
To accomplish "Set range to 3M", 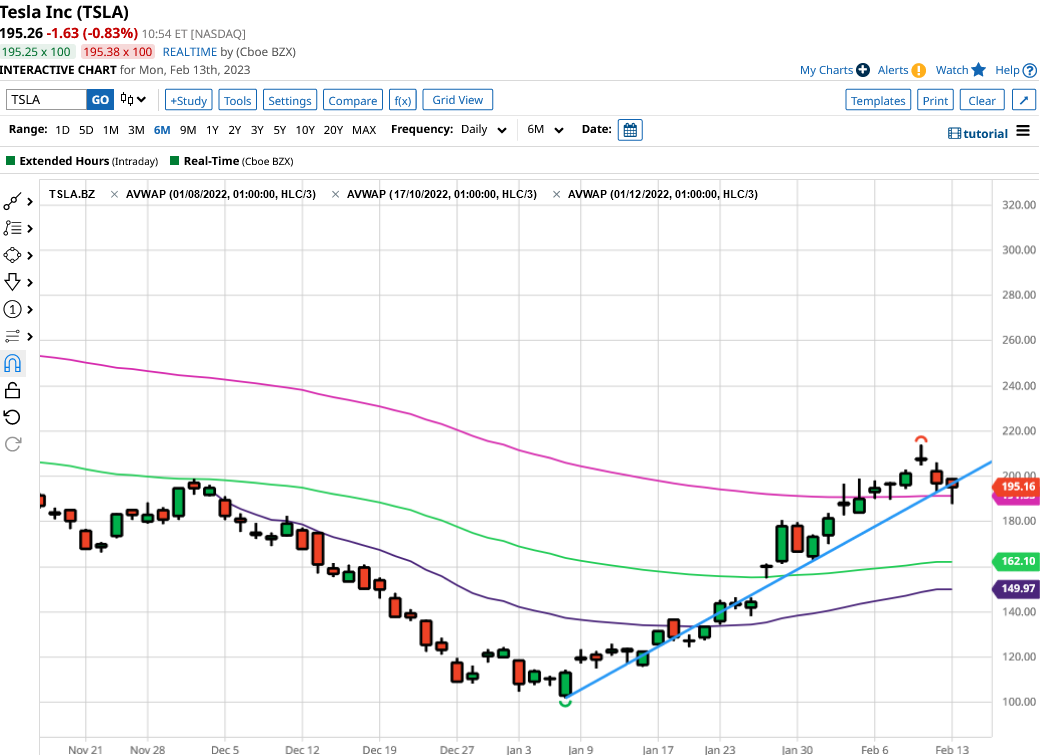I will pyautogui.click(x=136, y=130).
